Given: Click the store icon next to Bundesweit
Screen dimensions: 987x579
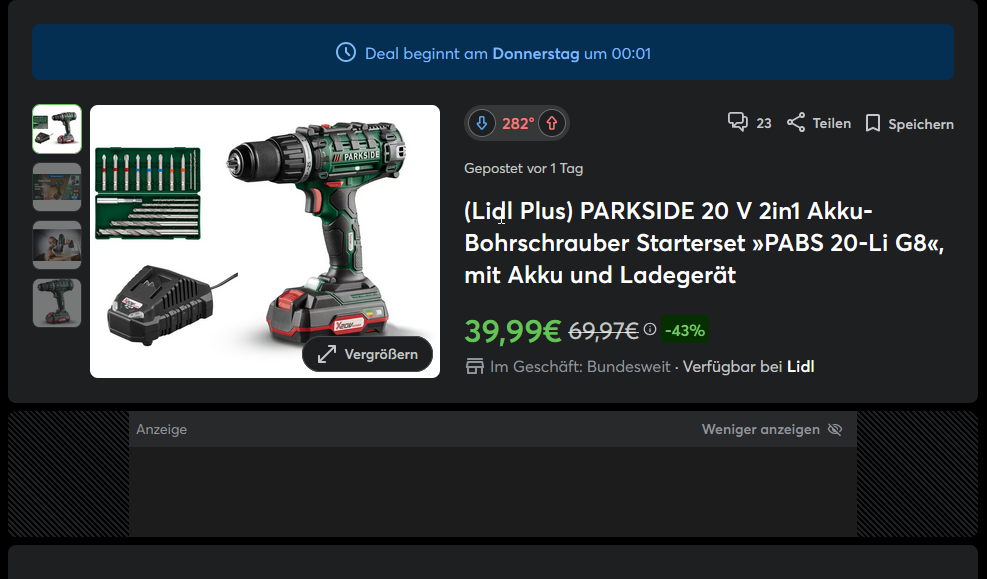Looking at the screenshot, I should click(472, 366).
